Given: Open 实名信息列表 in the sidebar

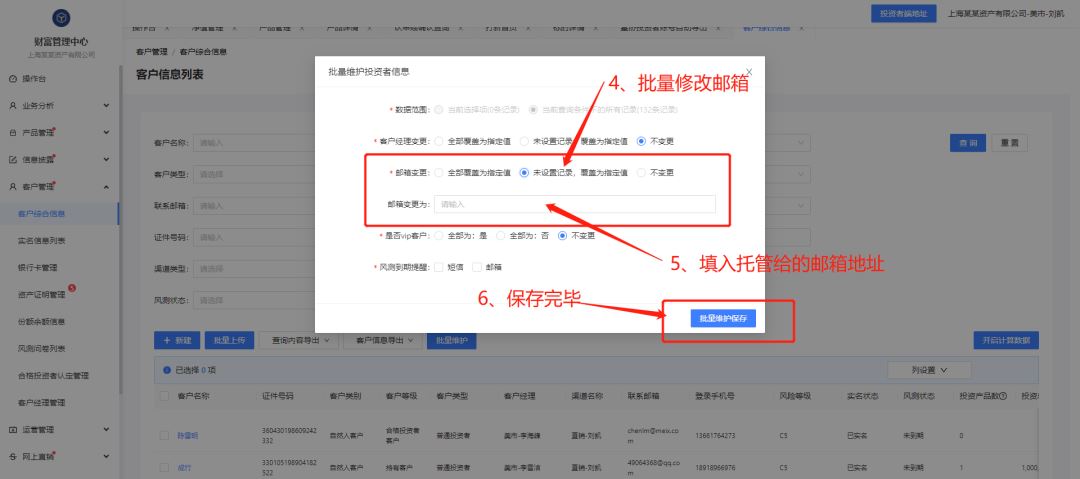Looking at the screenshot, I should [42, 240].
